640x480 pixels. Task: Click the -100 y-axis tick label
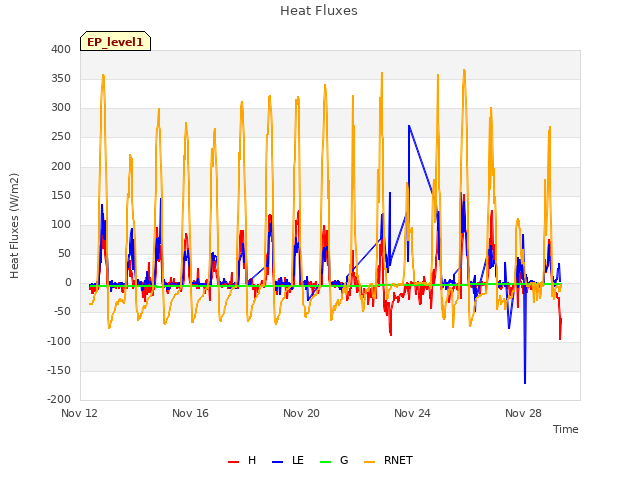[59, 341]
